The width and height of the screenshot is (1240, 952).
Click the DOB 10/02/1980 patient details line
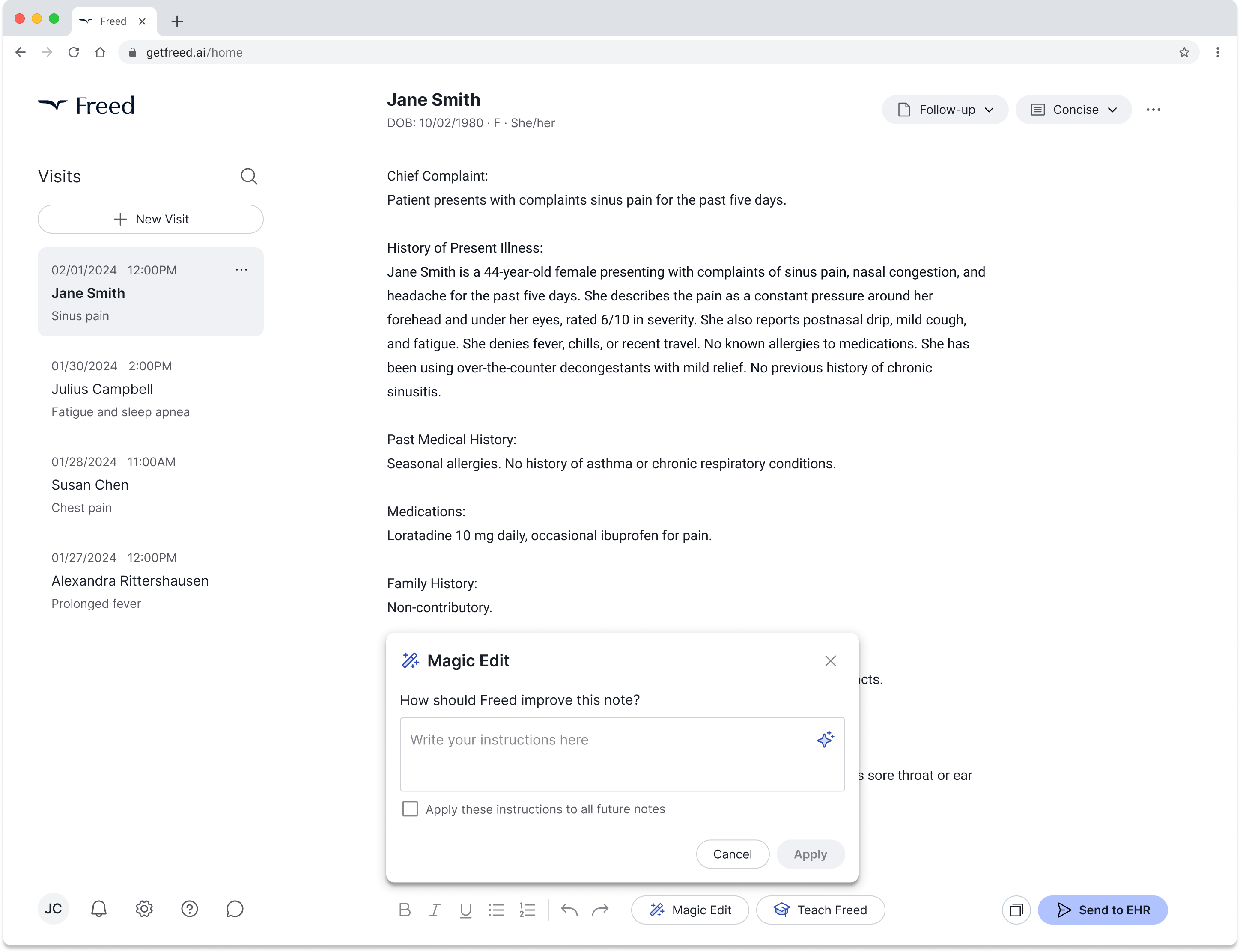[x=471, y=123]
